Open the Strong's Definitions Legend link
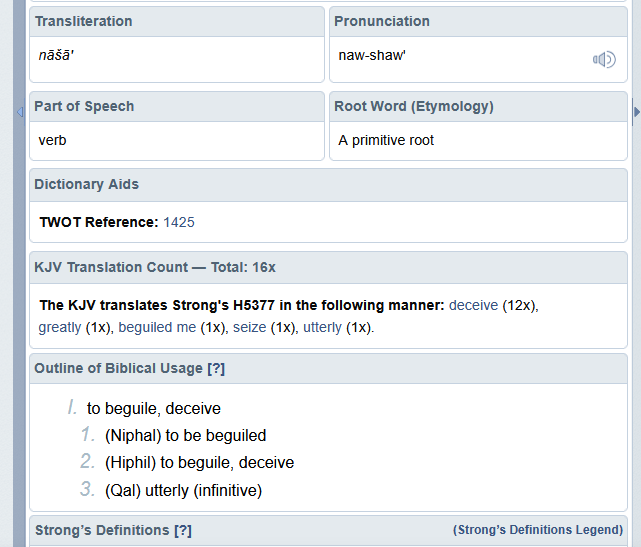Screen dimensions: 641x547 click(x=538, y=530)
